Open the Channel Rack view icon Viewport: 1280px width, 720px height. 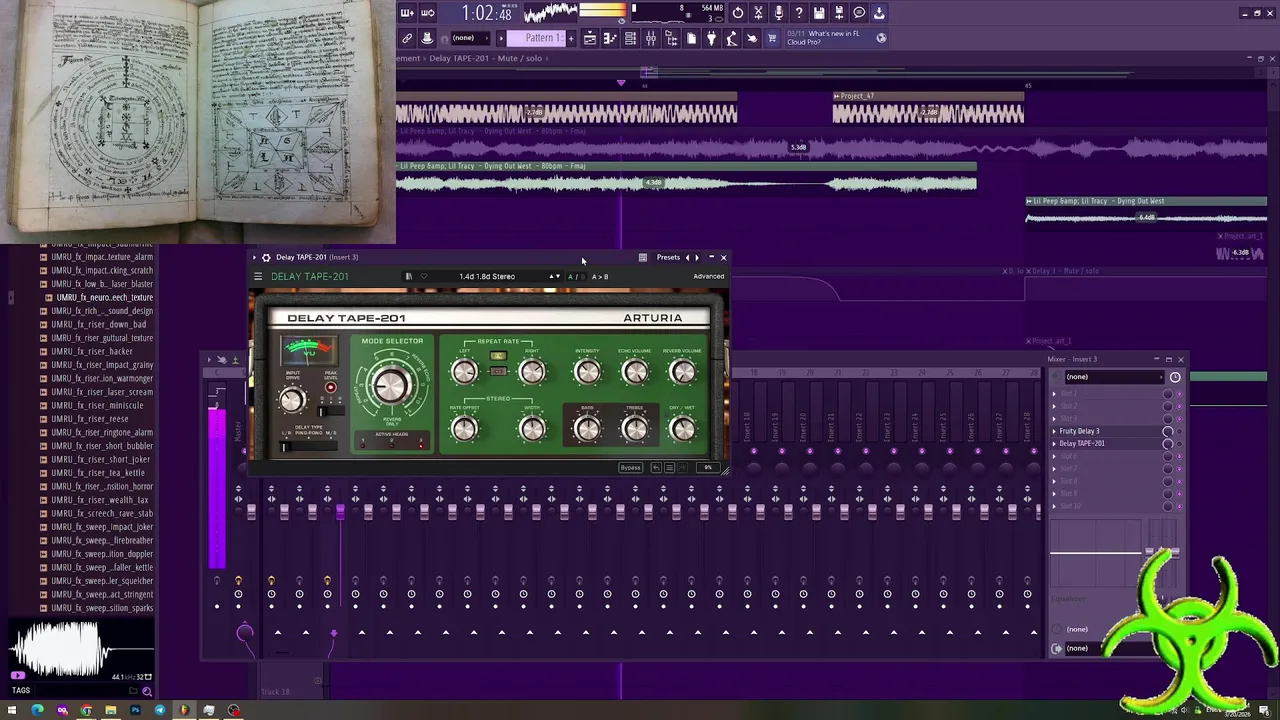point(630,38)
